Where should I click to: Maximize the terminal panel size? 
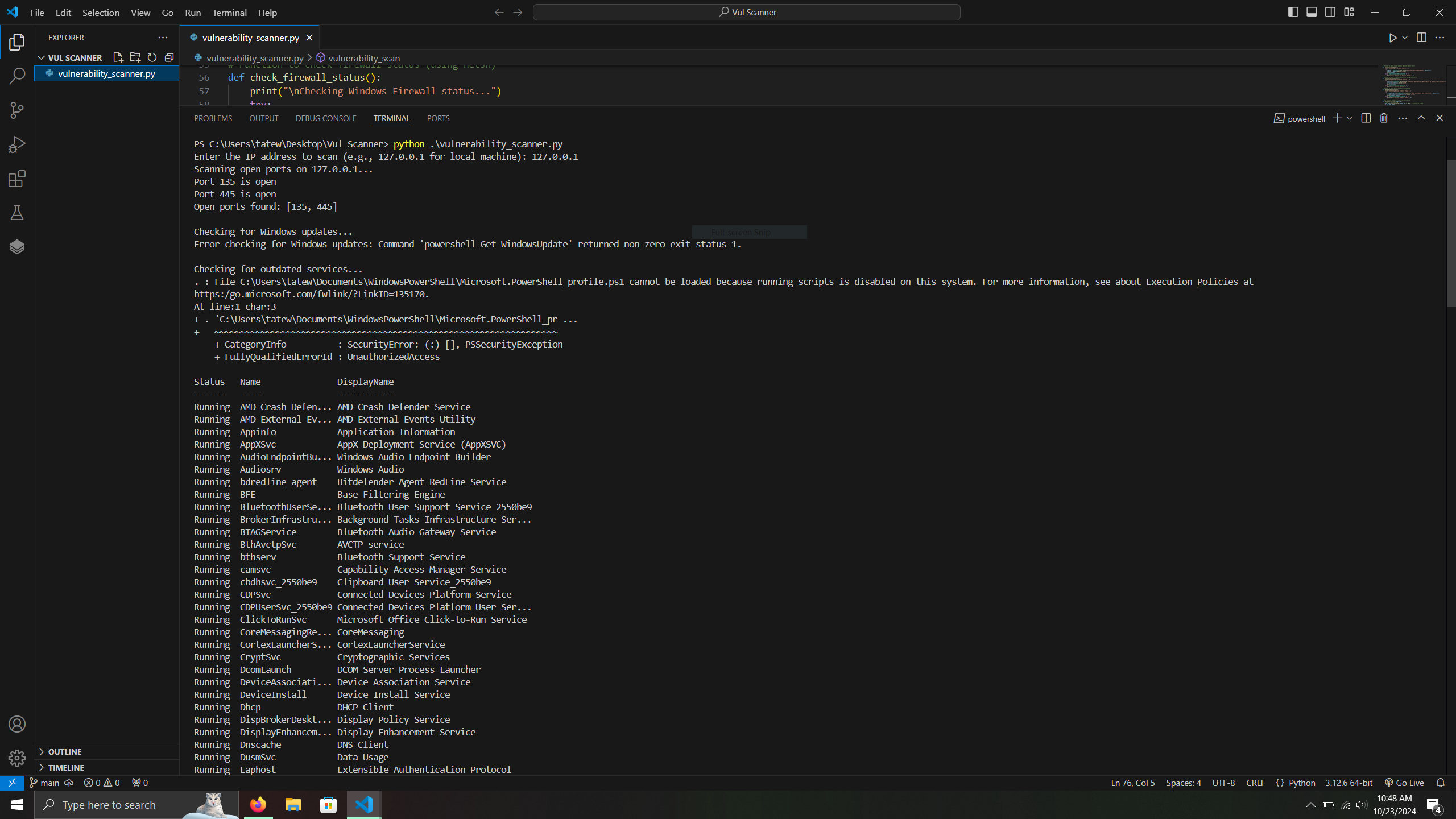(x=1421, y=118)
